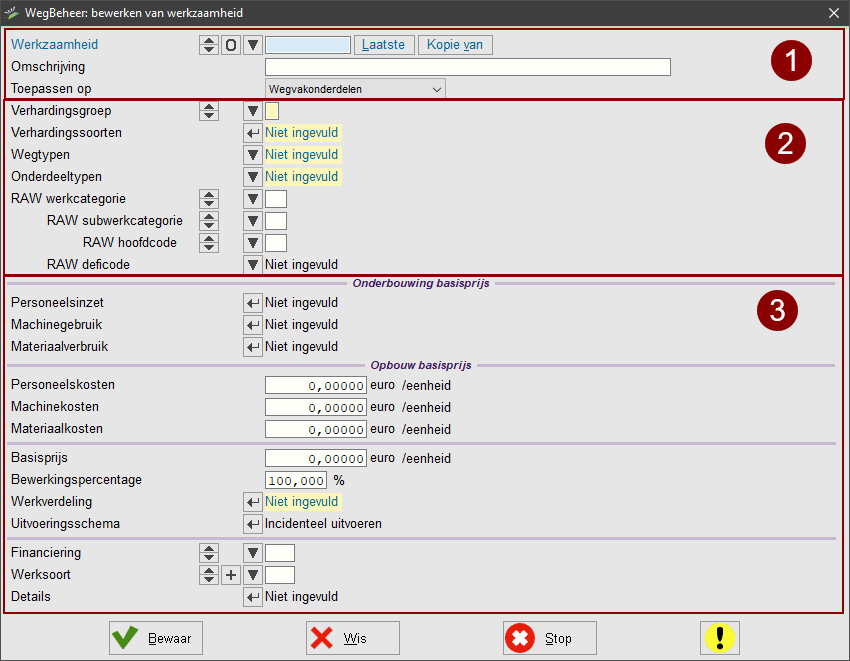Click the Omschrijving text field
Screen dimensions: 850x661
point(467,67)
